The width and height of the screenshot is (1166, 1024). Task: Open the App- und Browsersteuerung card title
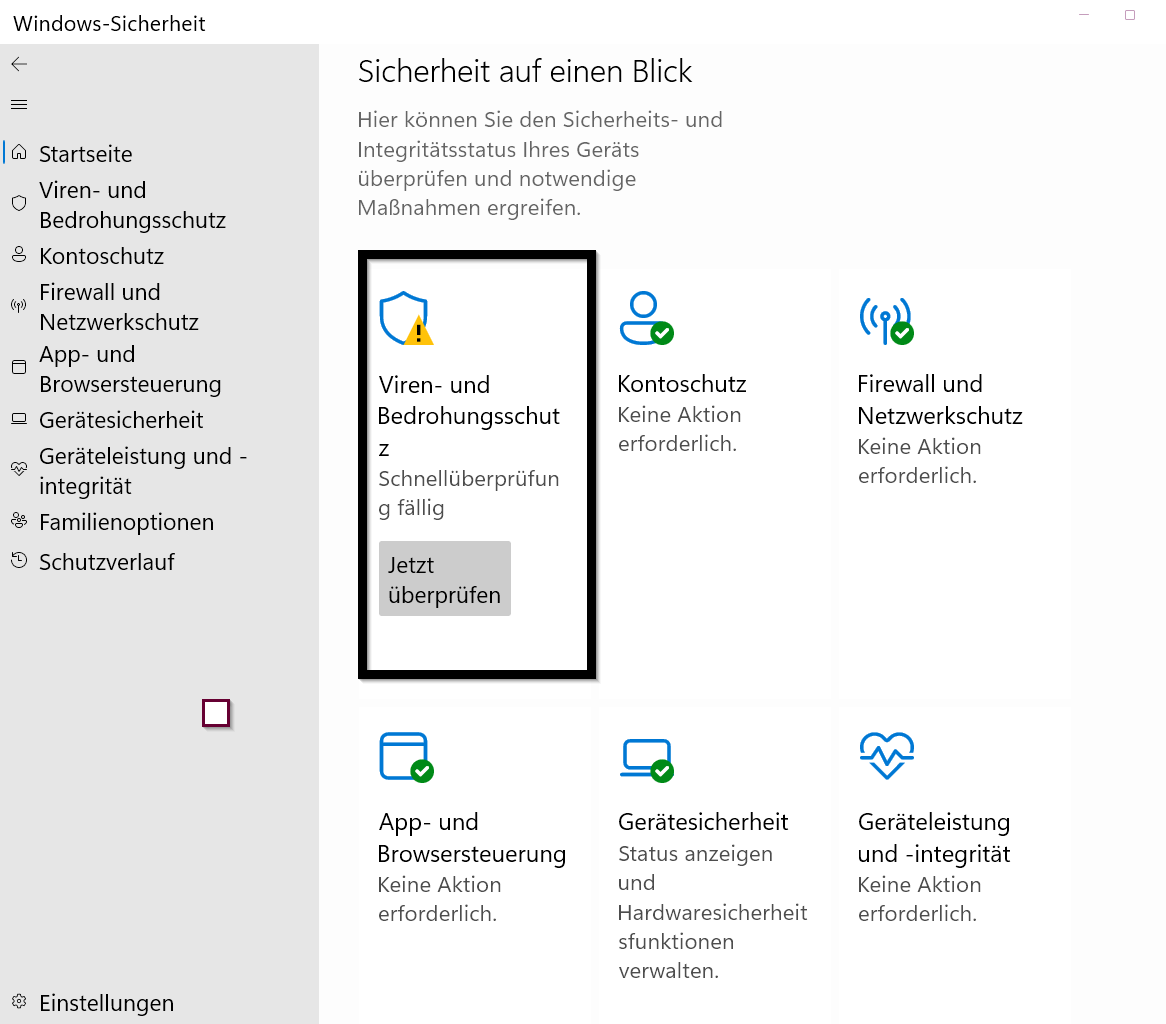471,838
